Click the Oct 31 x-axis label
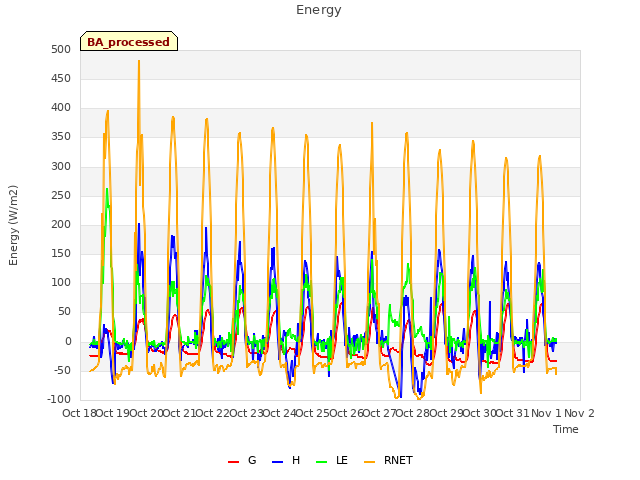This screenshot has height=480, width=640. click(513, 413)
